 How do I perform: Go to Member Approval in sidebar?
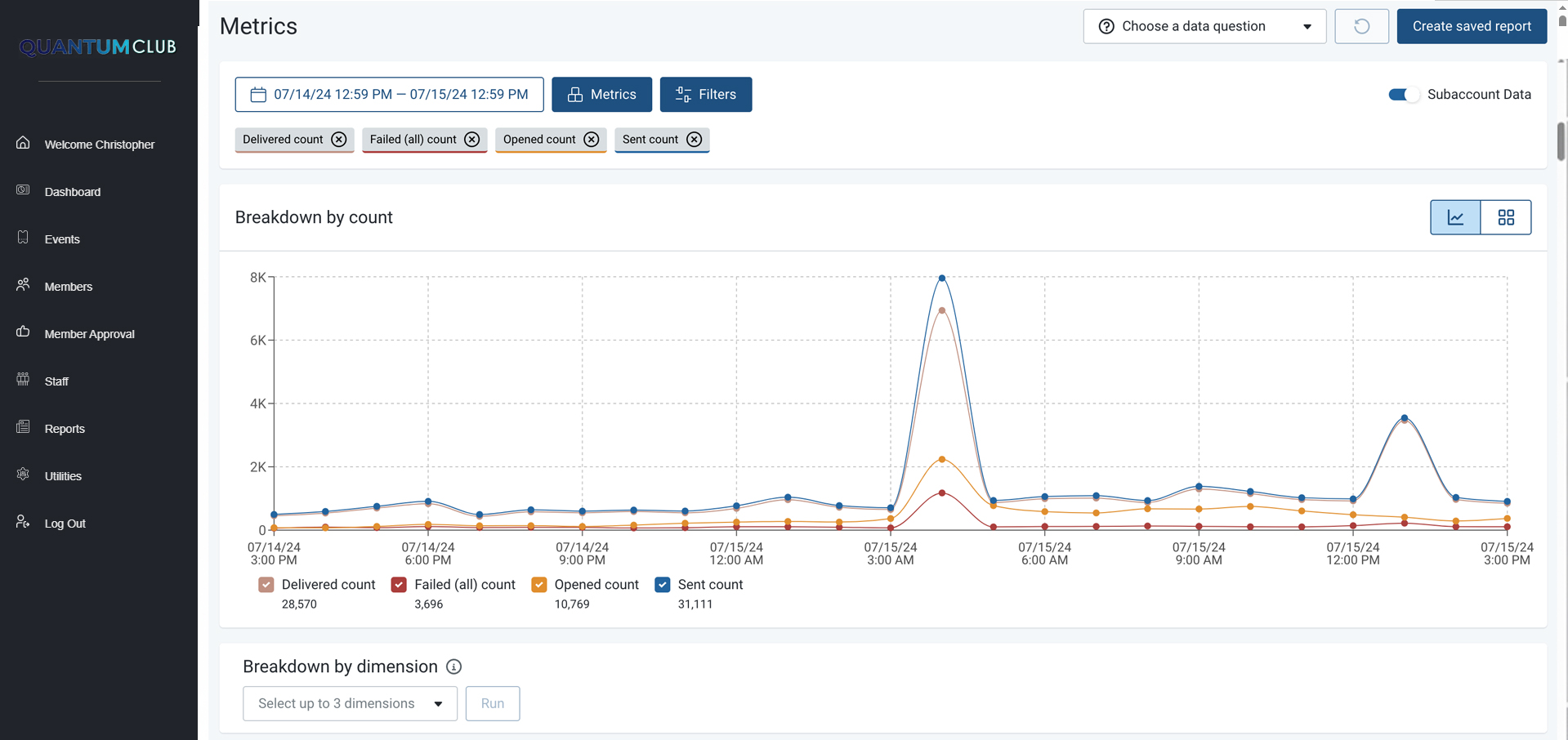pos(89,334)
